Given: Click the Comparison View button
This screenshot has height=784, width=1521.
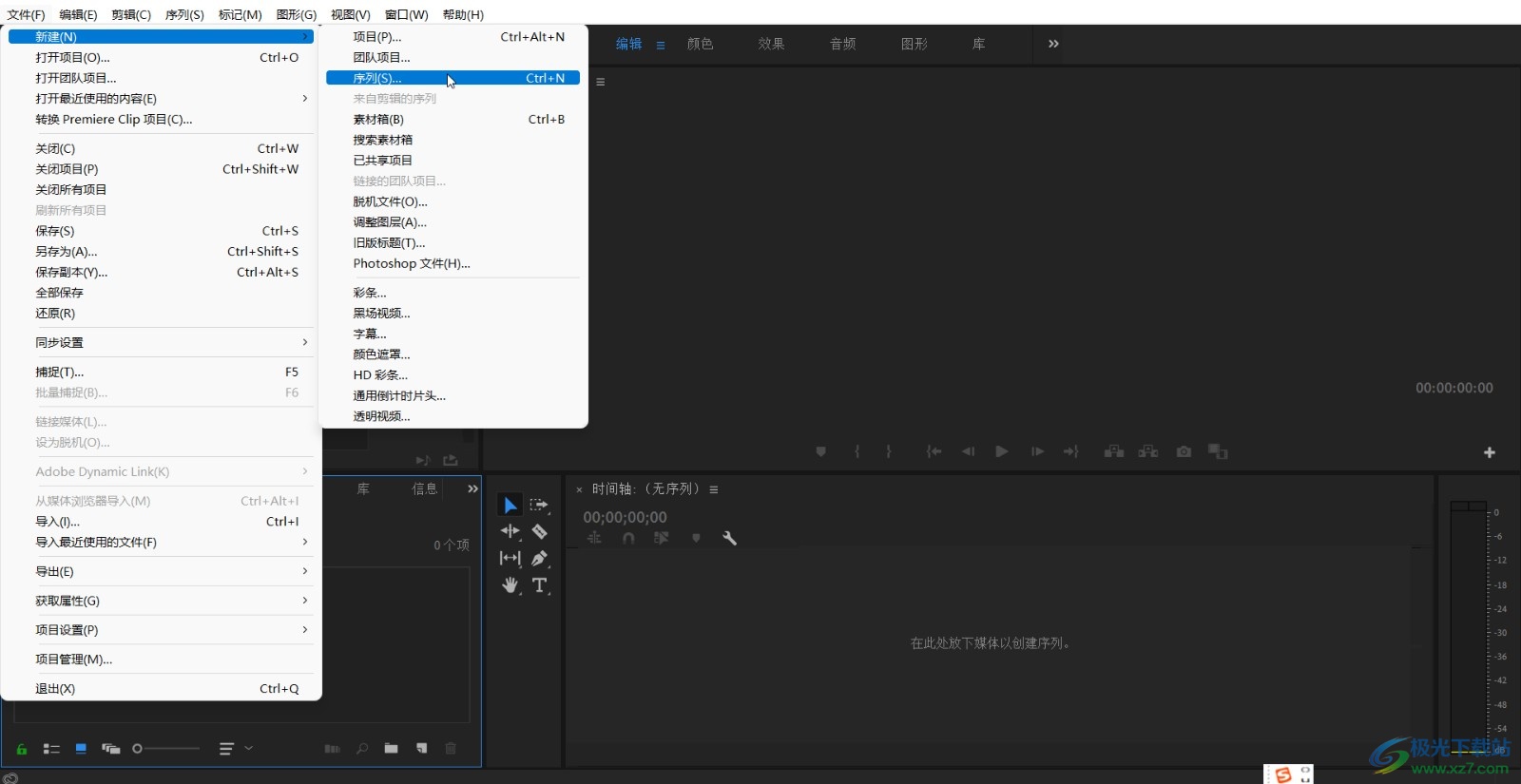Looking at the screenshot, I should pyautogui.click(x=1218, y=451).
